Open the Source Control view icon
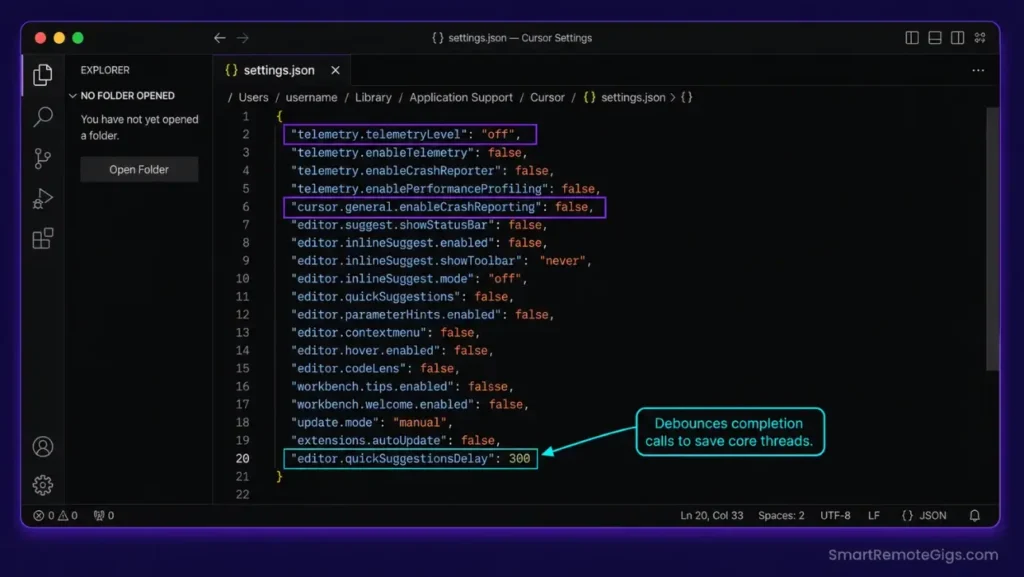 tap(43, 159)
